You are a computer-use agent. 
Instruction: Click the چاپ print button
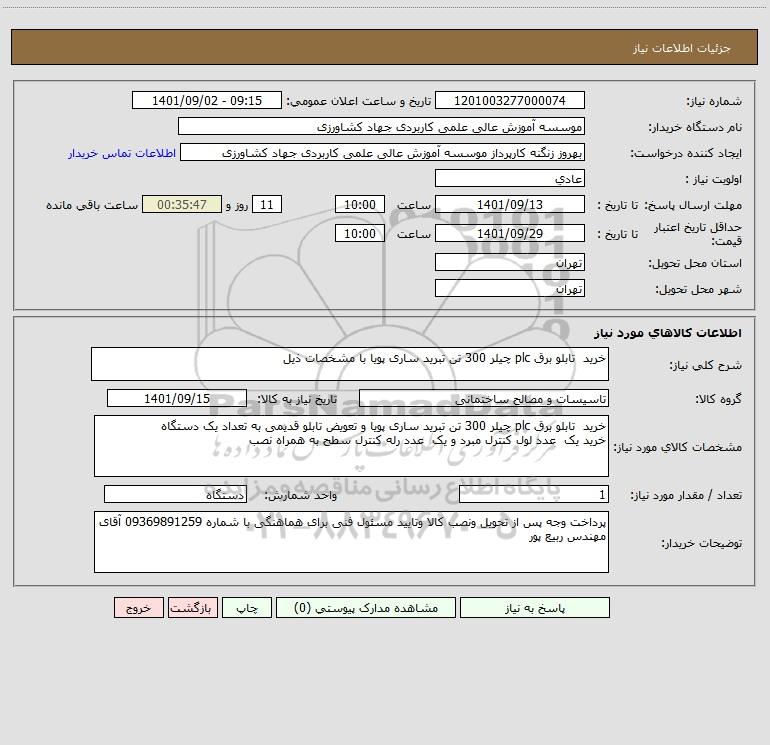click(x=247, y=608)
